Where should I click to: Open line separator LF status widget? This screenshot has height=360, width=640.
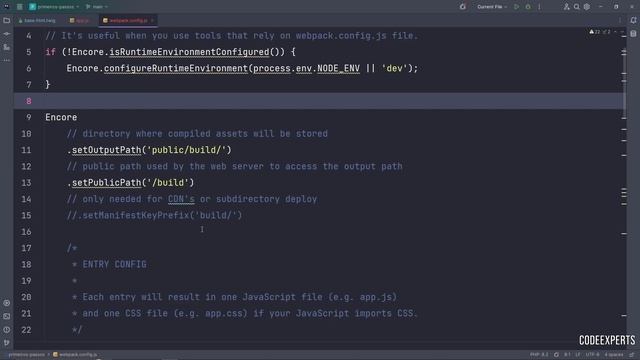point(578,354)
